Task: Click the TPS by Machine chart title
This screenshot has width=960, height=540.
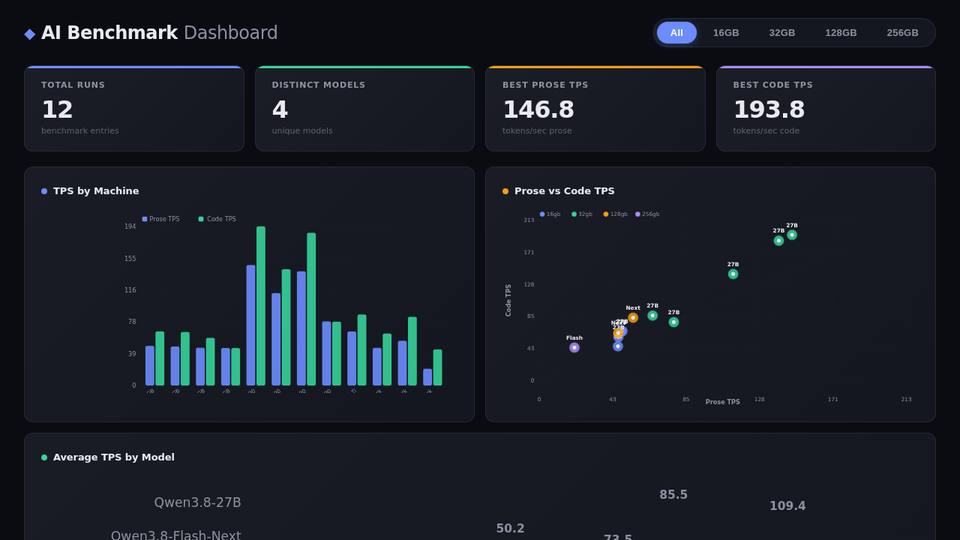Action: point(96,191)
